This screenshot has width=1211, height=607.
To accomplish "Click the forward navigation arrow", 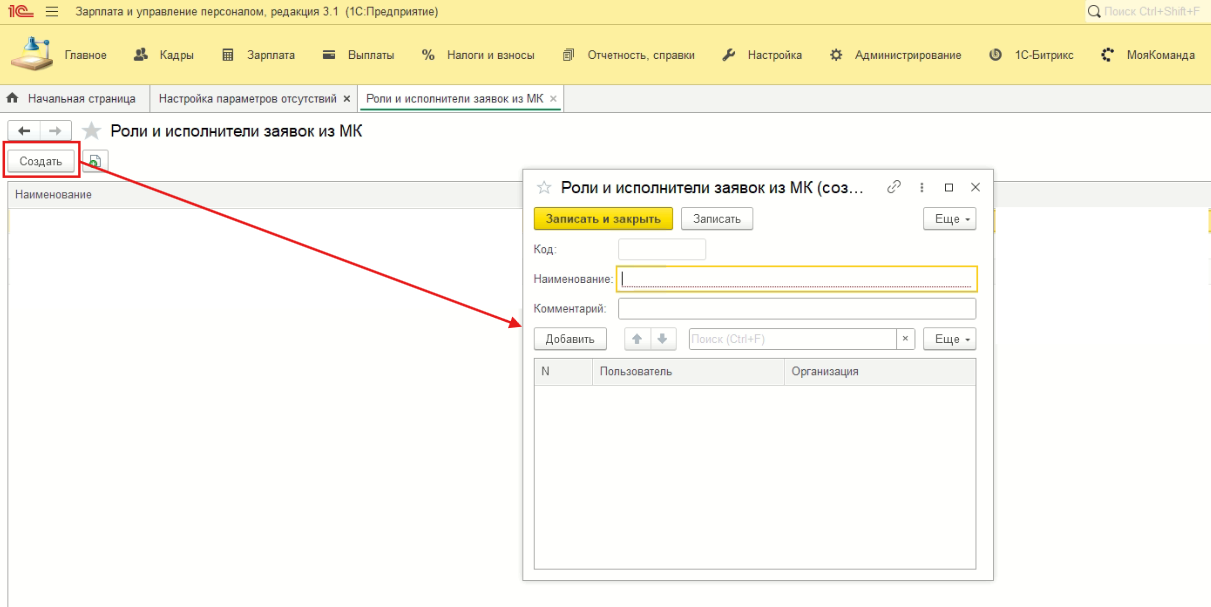I will [56, 131].
